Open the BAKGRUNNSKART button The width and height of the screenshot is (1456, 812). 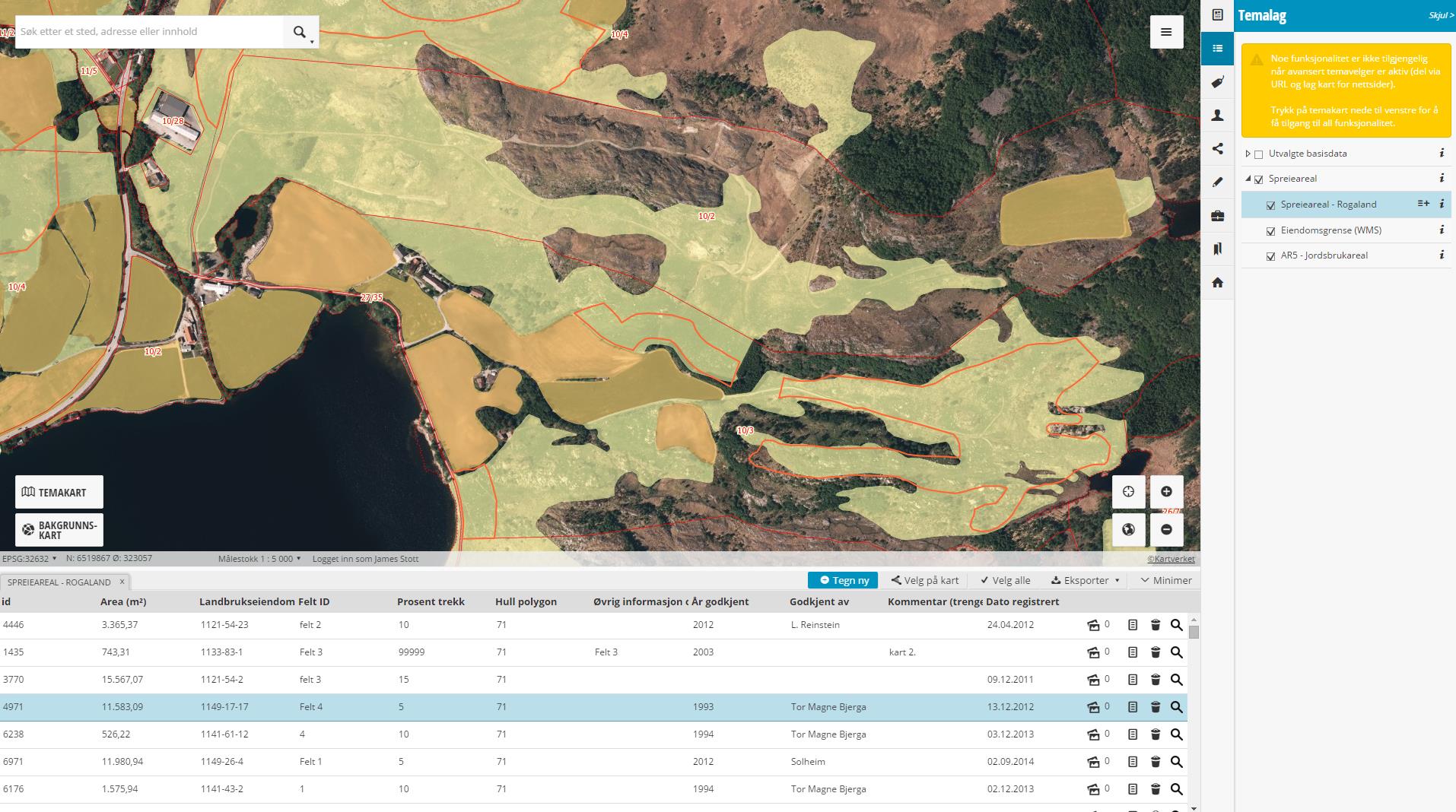tap(59, 530)
